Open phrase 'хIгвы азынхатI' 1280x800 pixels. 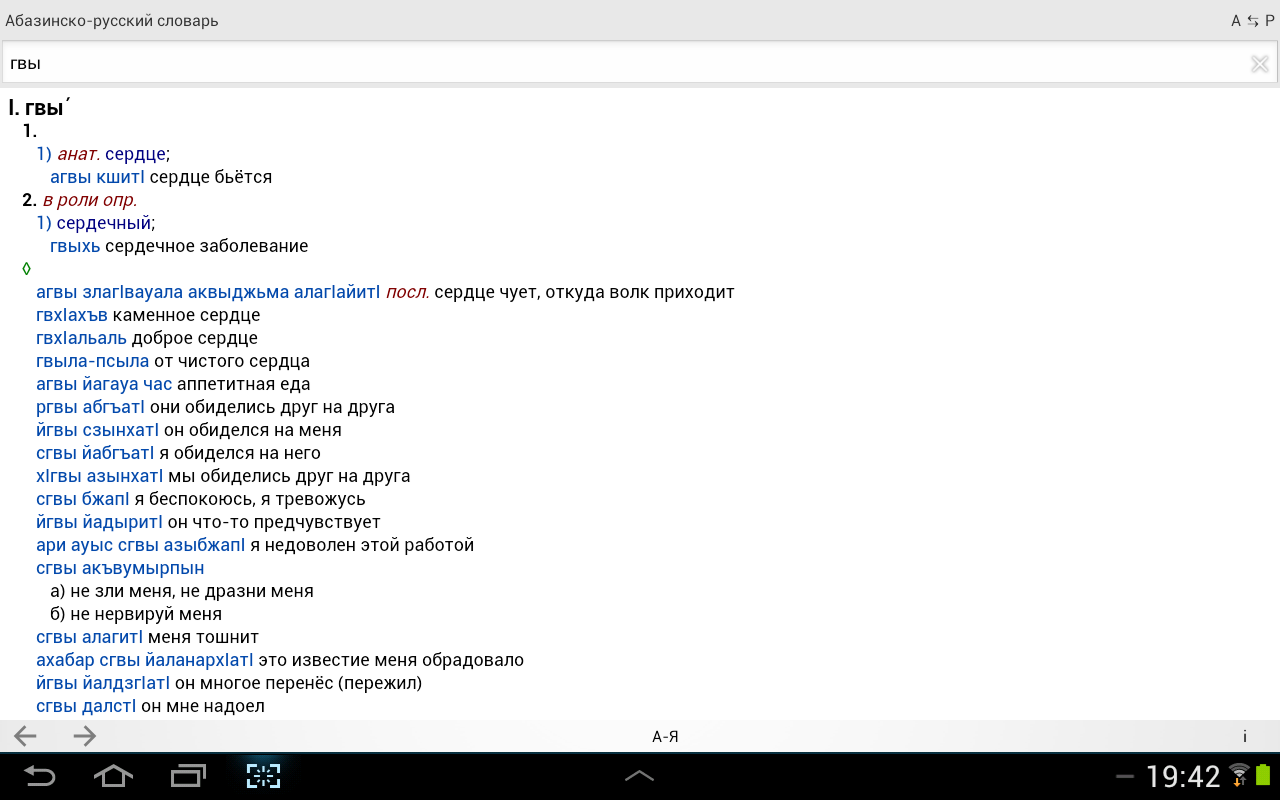[100, 476]
